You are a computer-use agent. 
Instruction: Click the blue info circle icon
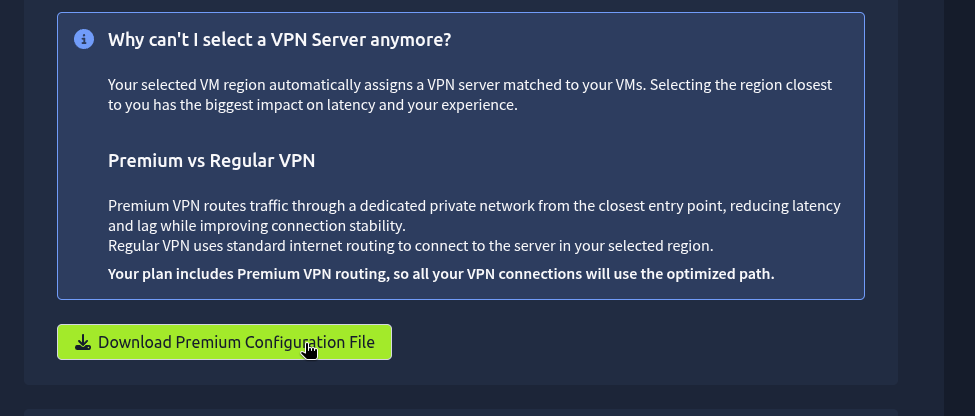[84, 39]
